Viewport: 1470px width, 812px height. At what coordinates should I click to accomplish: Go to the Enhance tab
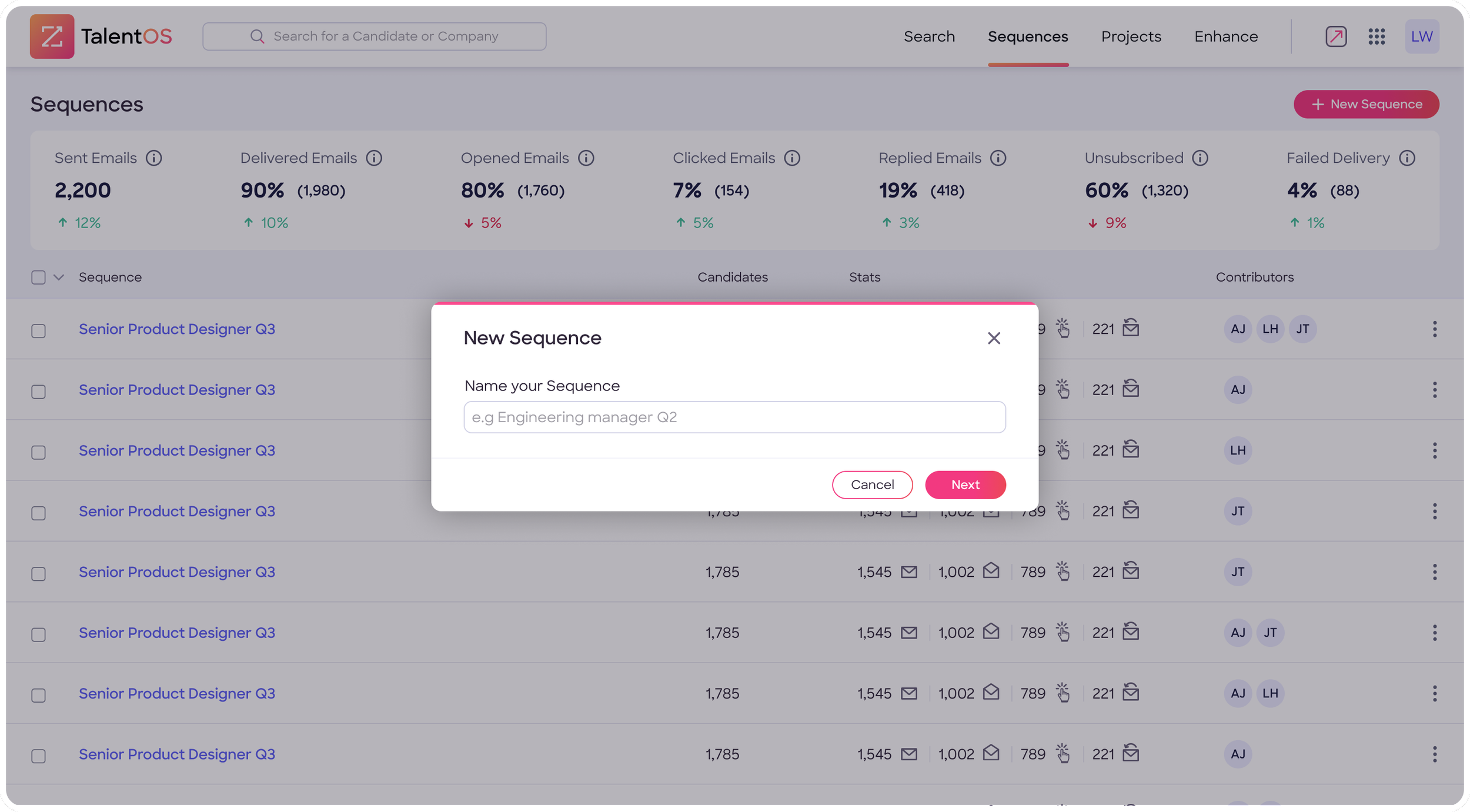tap(1225, 36)
